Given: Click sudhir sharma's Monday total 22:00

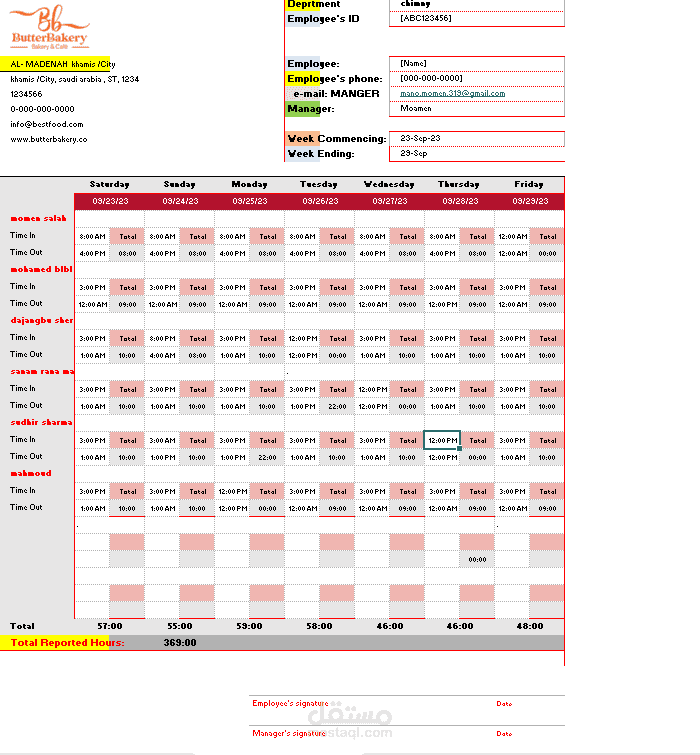Looking at the screenshot, I should 267,457.
